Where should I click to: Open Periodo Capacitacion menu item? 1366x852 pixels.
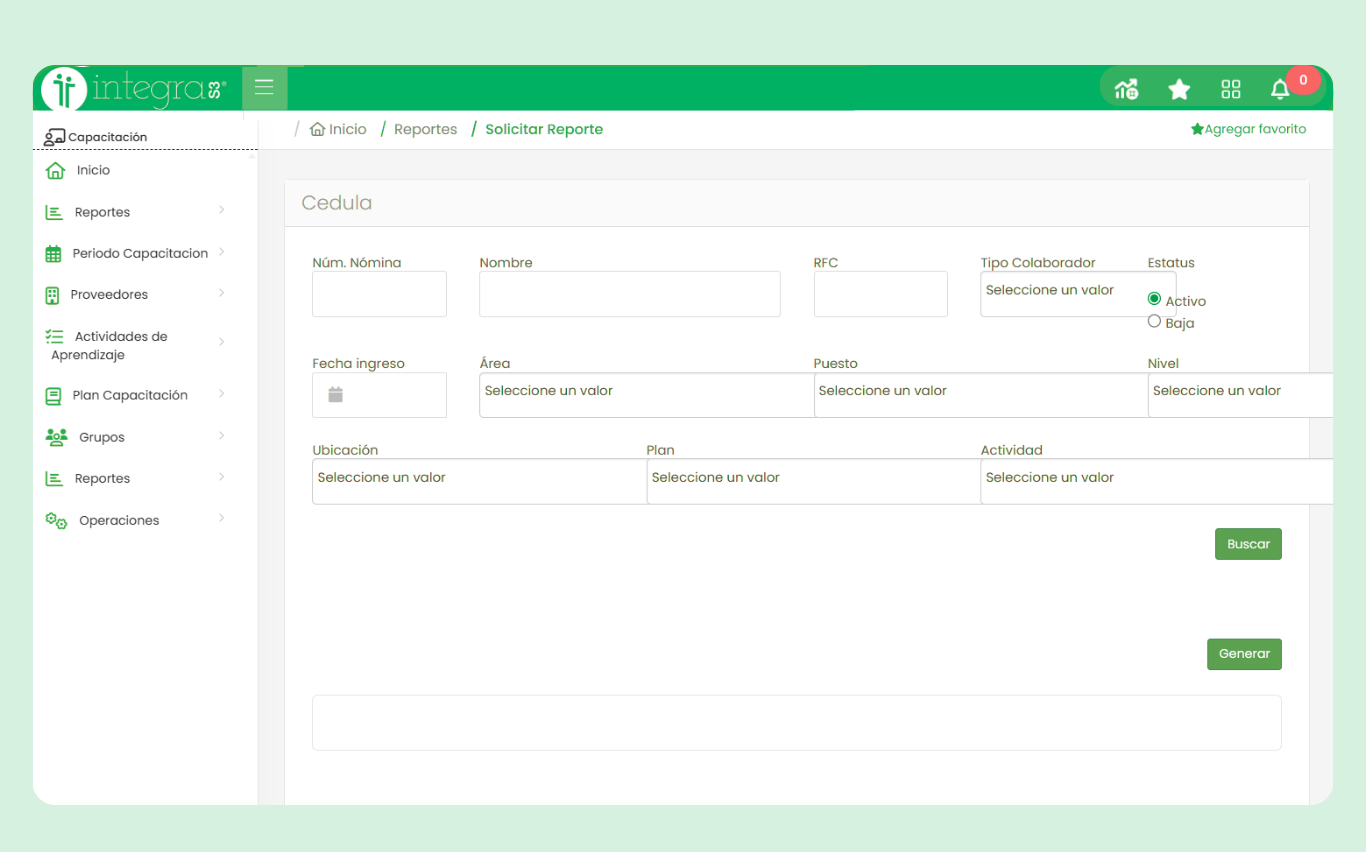(x=140, y=254)
